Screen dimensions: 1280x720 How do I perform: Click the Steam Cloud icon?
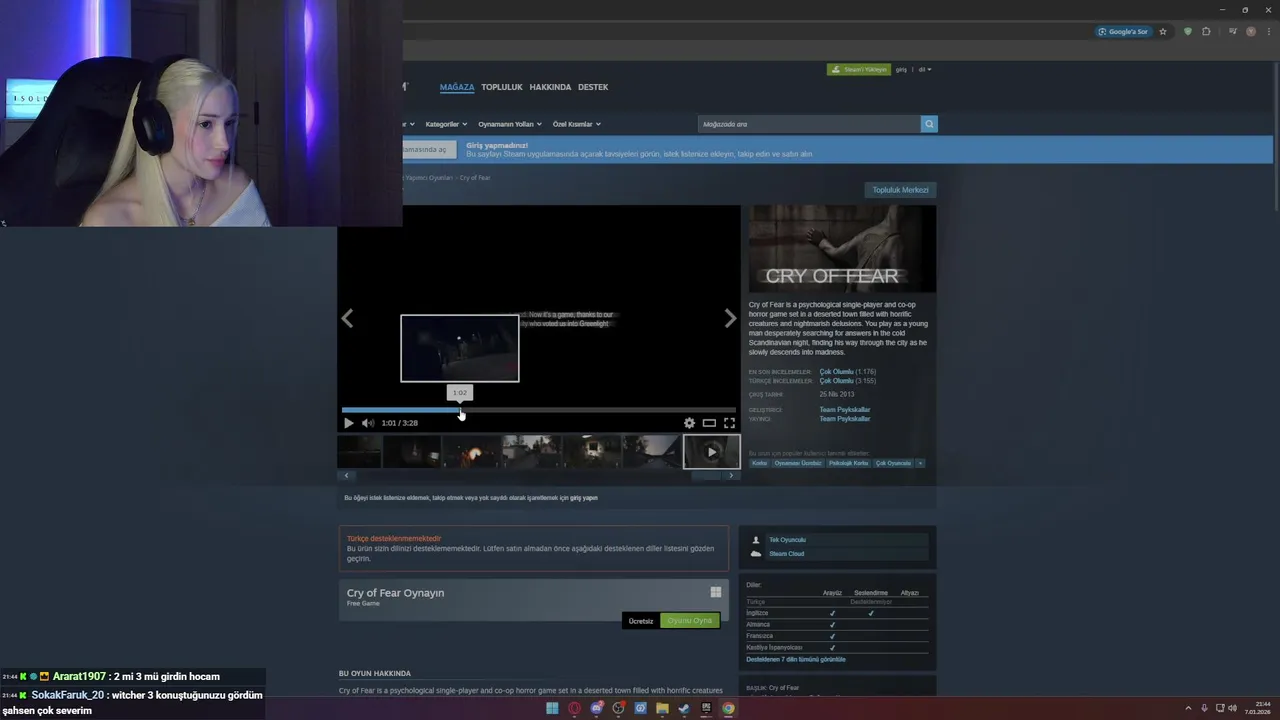pyautogui.click(x=756, y=554)
